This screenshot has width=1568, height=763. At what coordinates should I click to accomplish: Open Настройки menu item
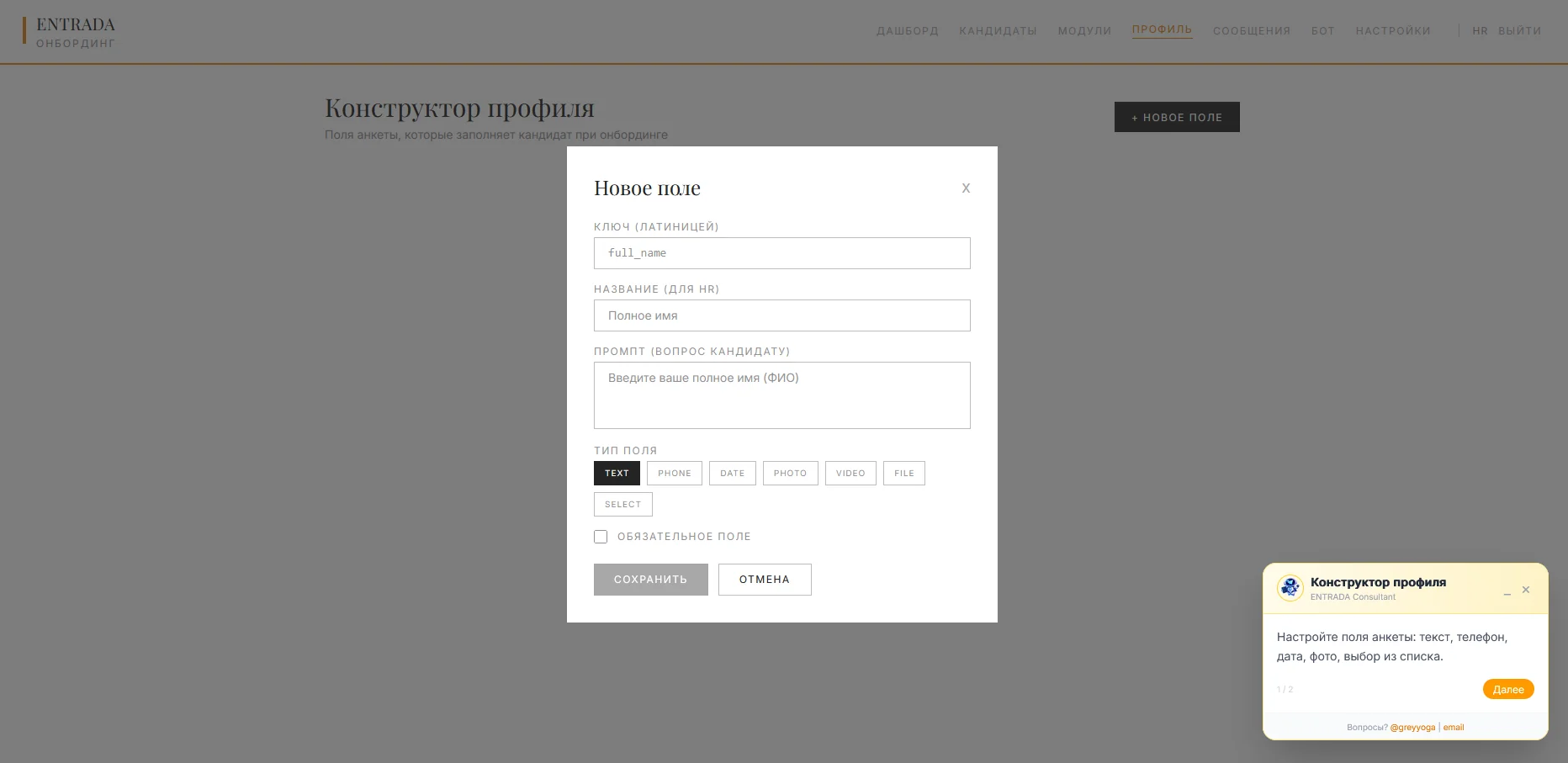point(1393,31)
